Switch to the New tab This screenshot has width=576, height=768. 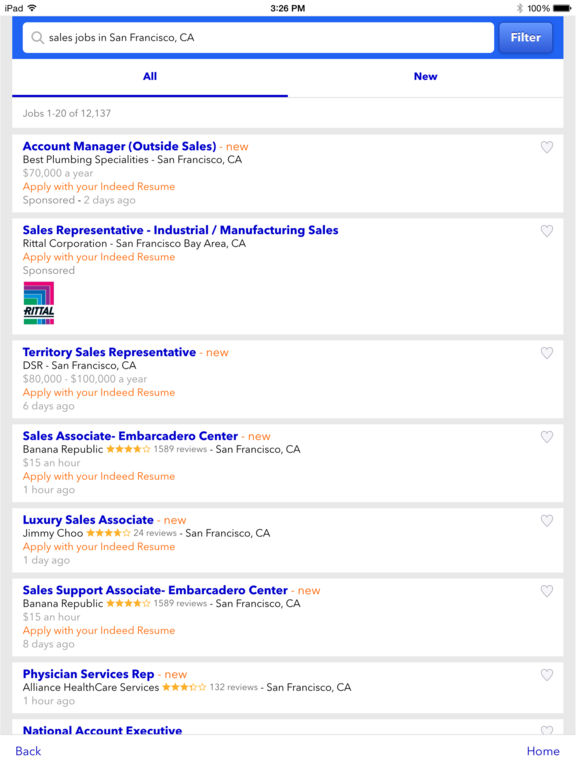425,76
